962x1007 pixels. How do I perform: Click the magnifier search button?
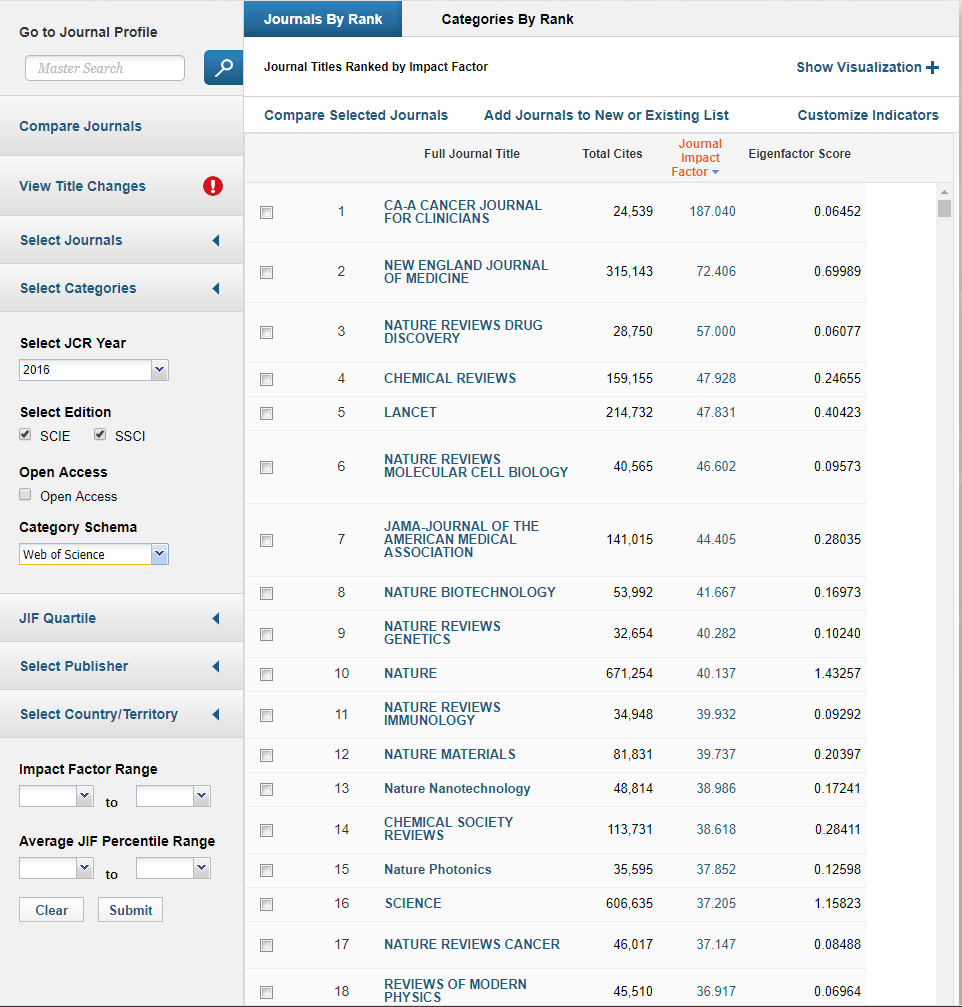(x=223, y=67)
